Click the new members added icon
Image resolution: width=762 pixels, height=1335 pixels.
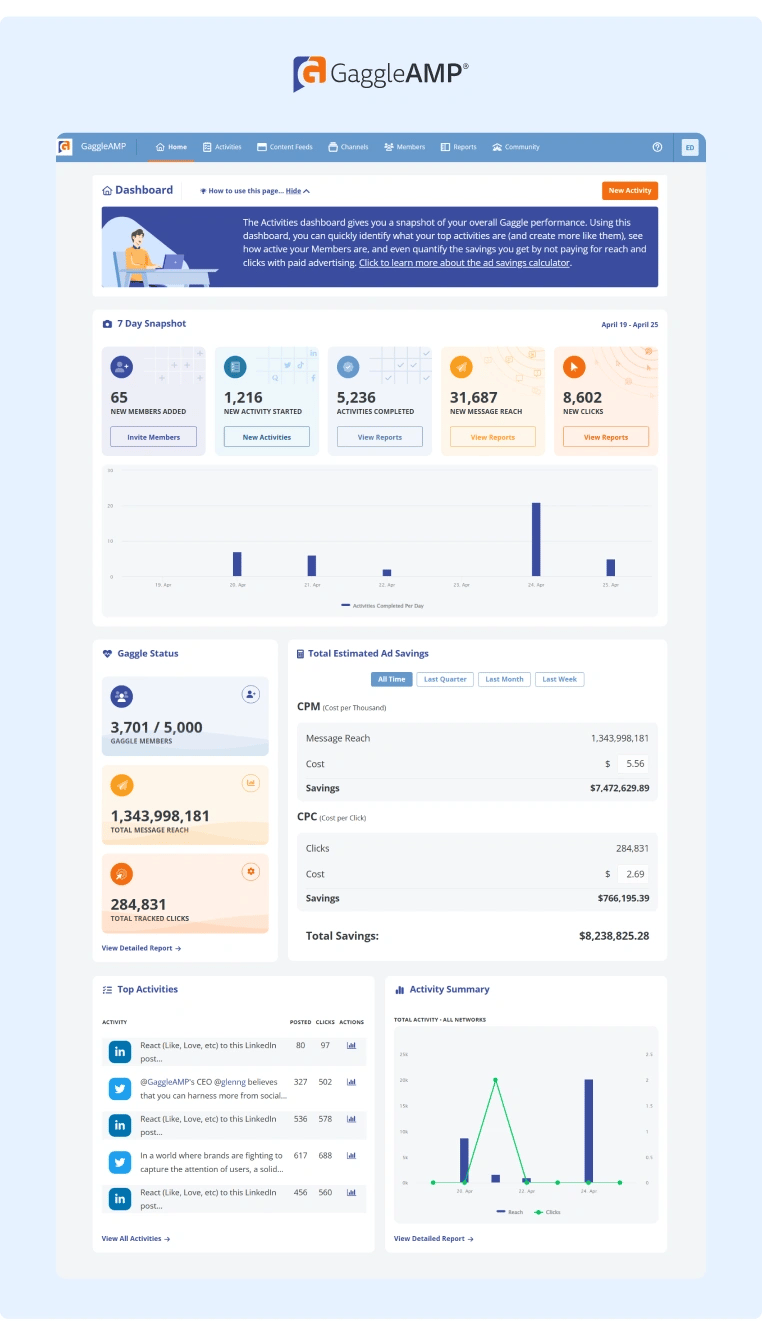[121, 367]
